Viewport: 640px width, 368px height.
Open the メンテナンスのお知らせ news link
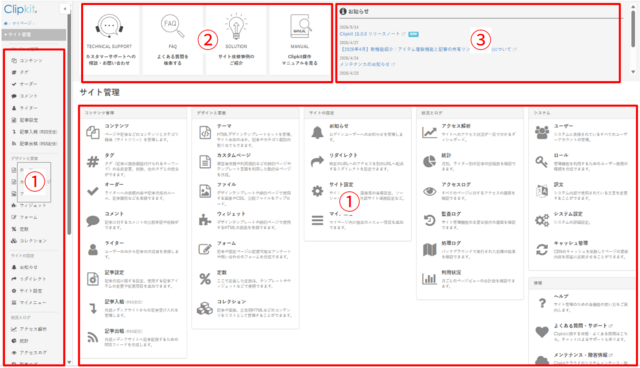coord(365,64)
